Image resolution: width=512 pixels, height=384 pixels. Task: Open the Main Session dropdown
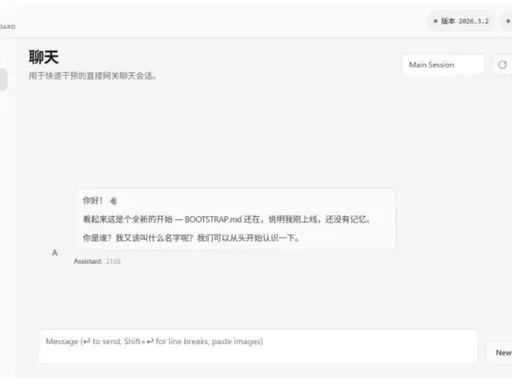[443, 65]
